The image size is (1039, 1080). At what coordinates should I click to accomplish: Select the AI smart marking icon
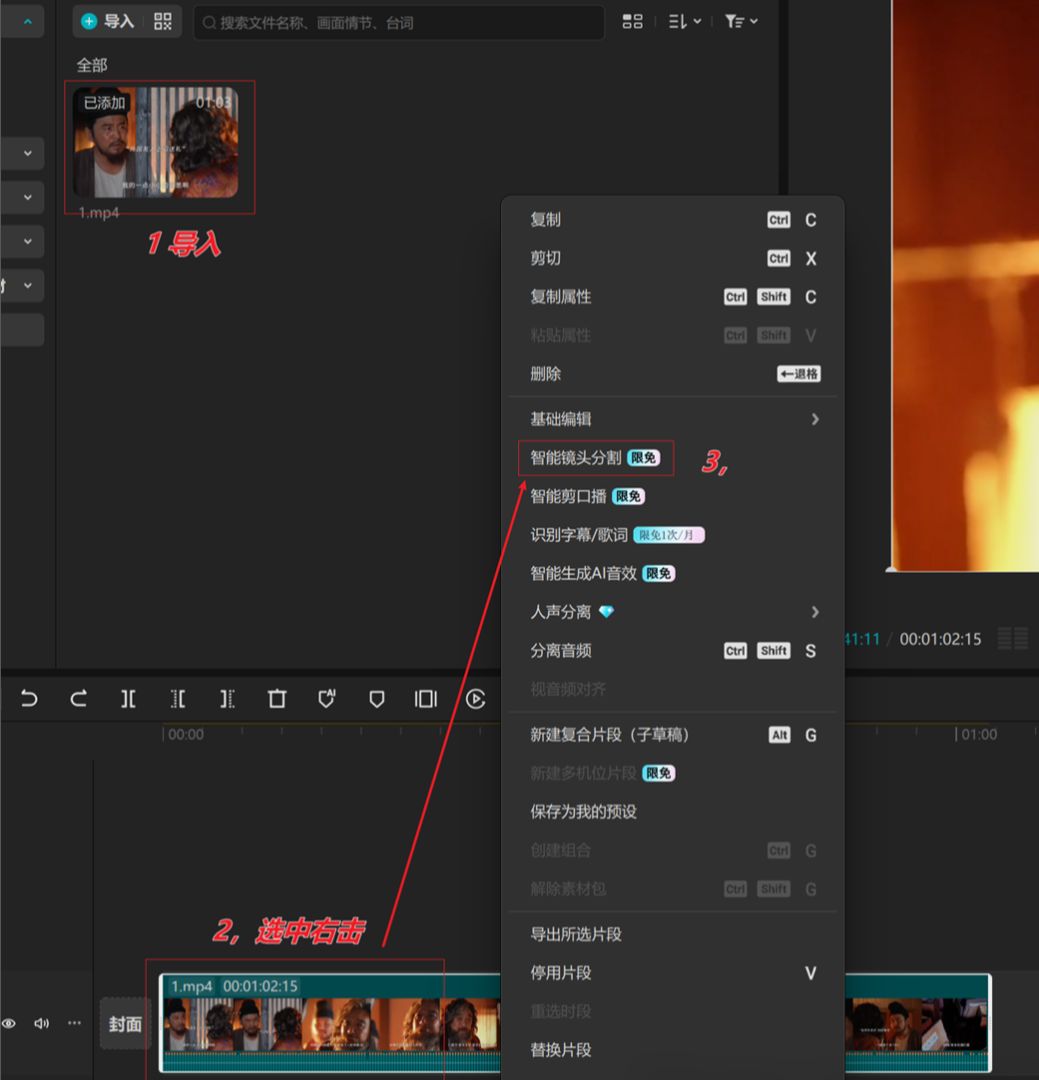(326, 699)
